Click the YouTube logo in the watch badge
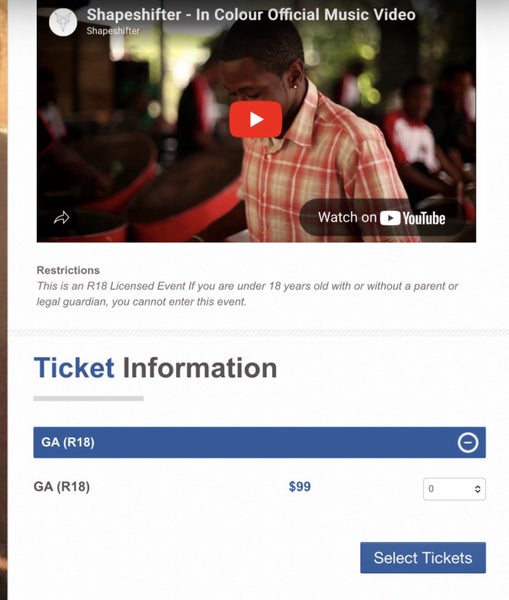The image size is (509, 600). [413, 218]
